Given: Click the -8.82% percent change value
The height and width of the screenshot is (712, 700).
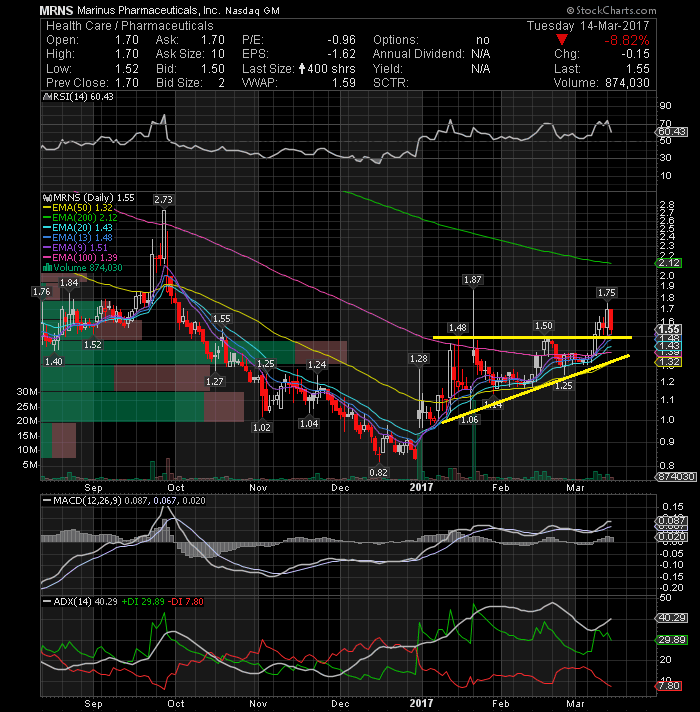Looking at the screenshot, I should coord(626,40).
